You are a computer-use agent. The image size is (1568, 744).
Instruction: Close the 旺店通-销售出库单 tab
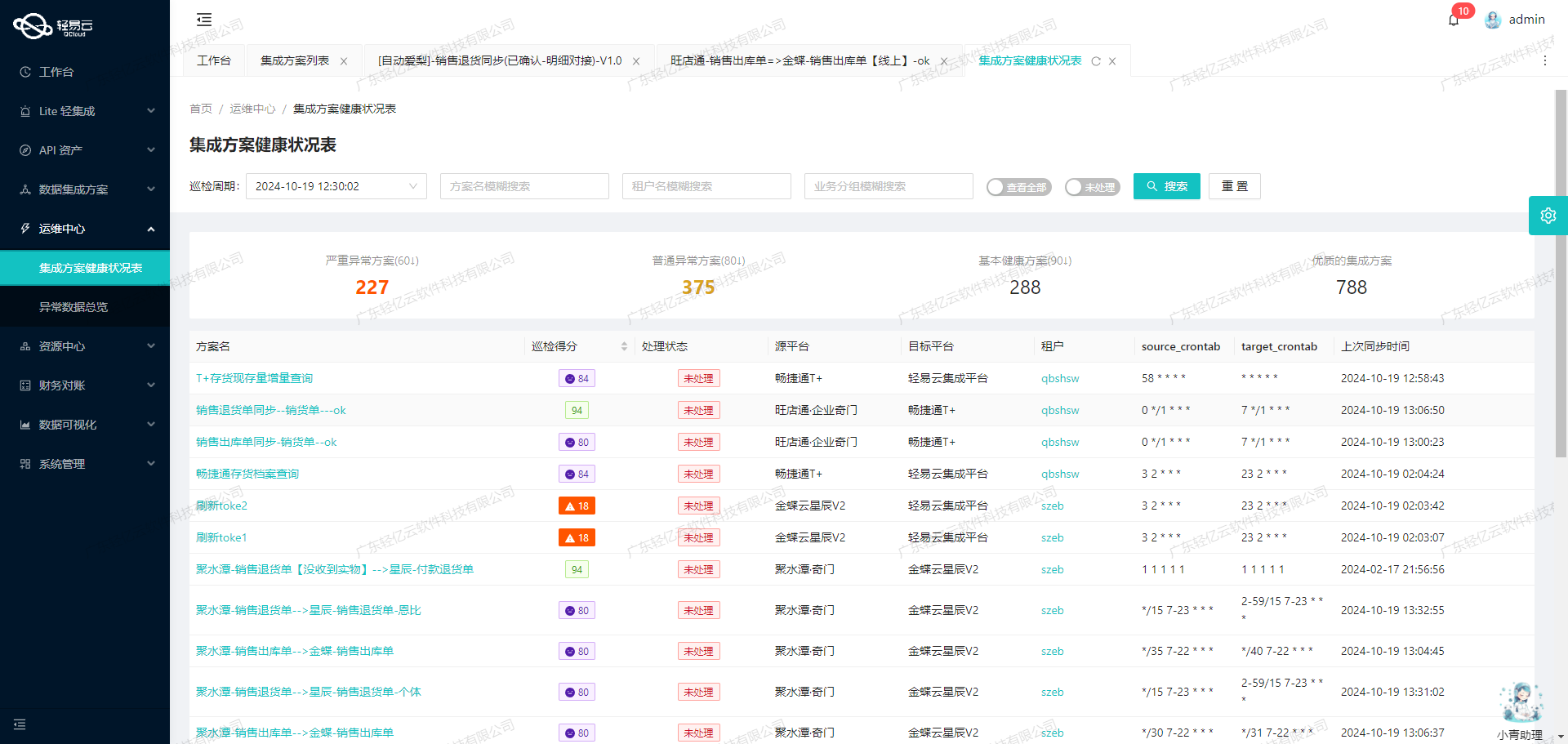point(944,61)
